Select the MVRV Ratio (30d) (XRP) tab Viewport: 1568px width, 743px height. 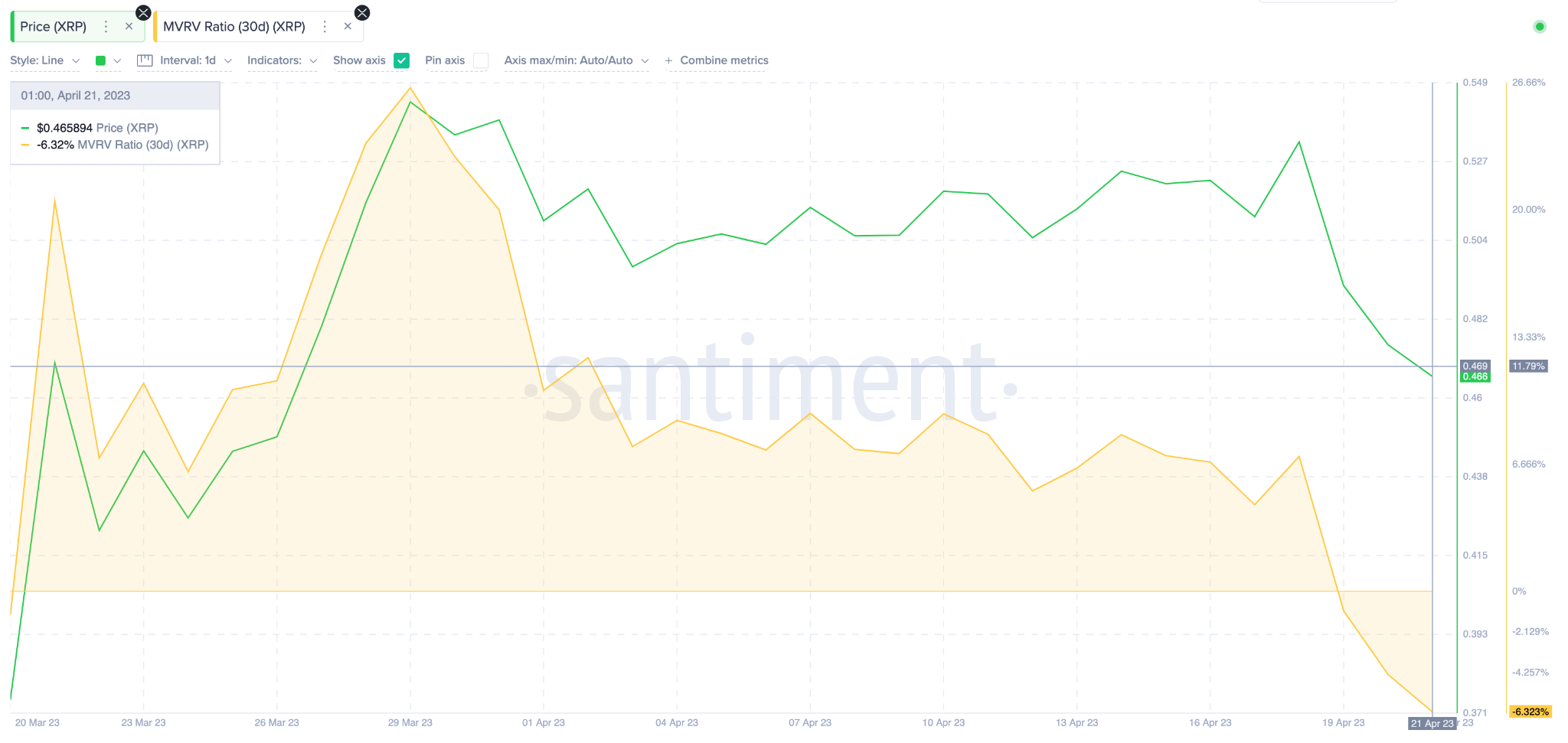coord(234,27)
